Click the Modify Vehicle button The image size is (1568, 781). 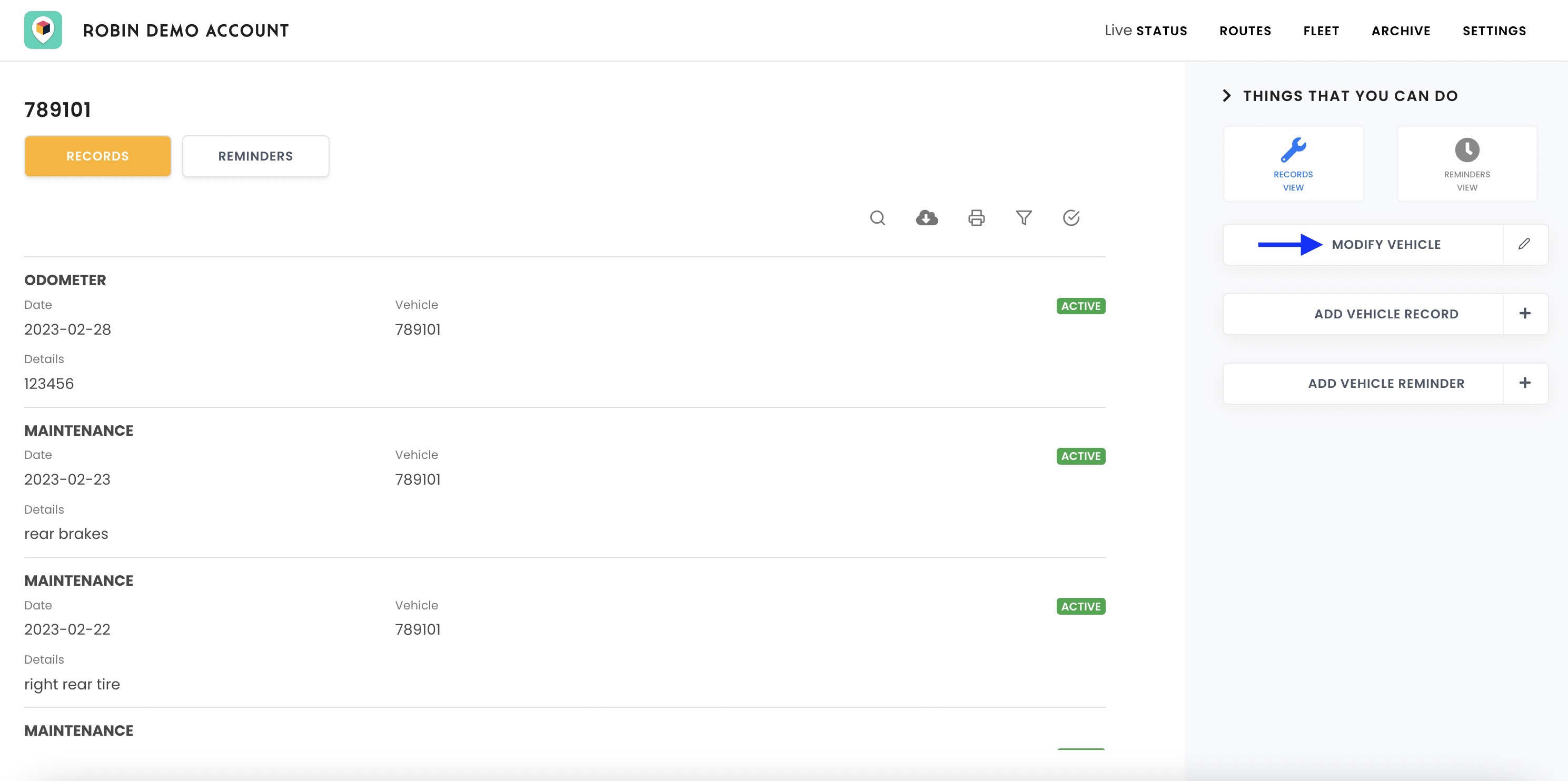(1385, 245)
